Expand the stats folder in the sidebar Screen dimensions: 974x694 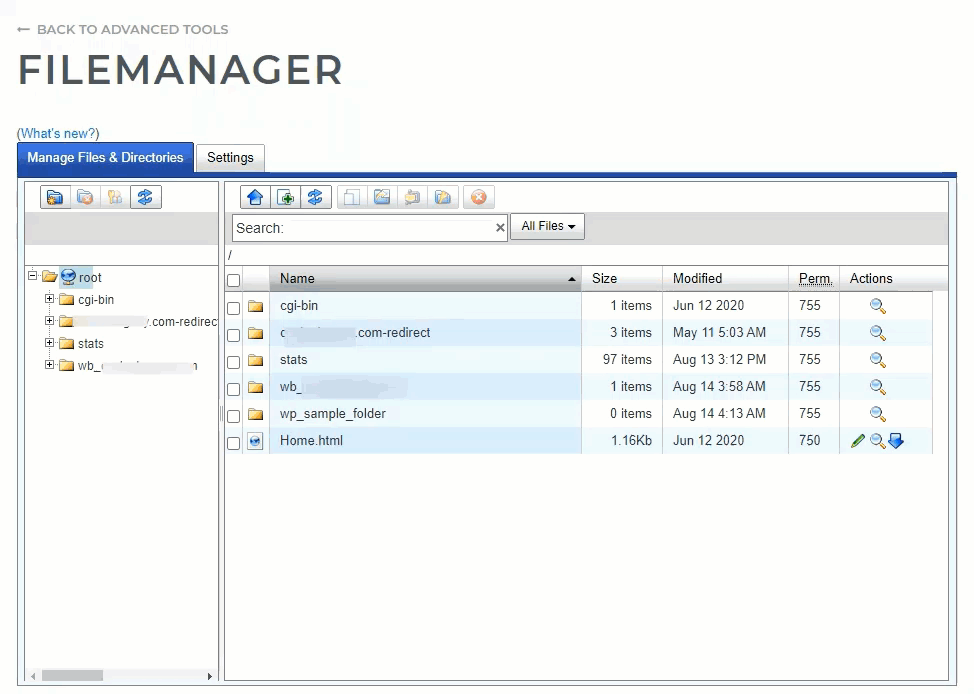(48, 343)
